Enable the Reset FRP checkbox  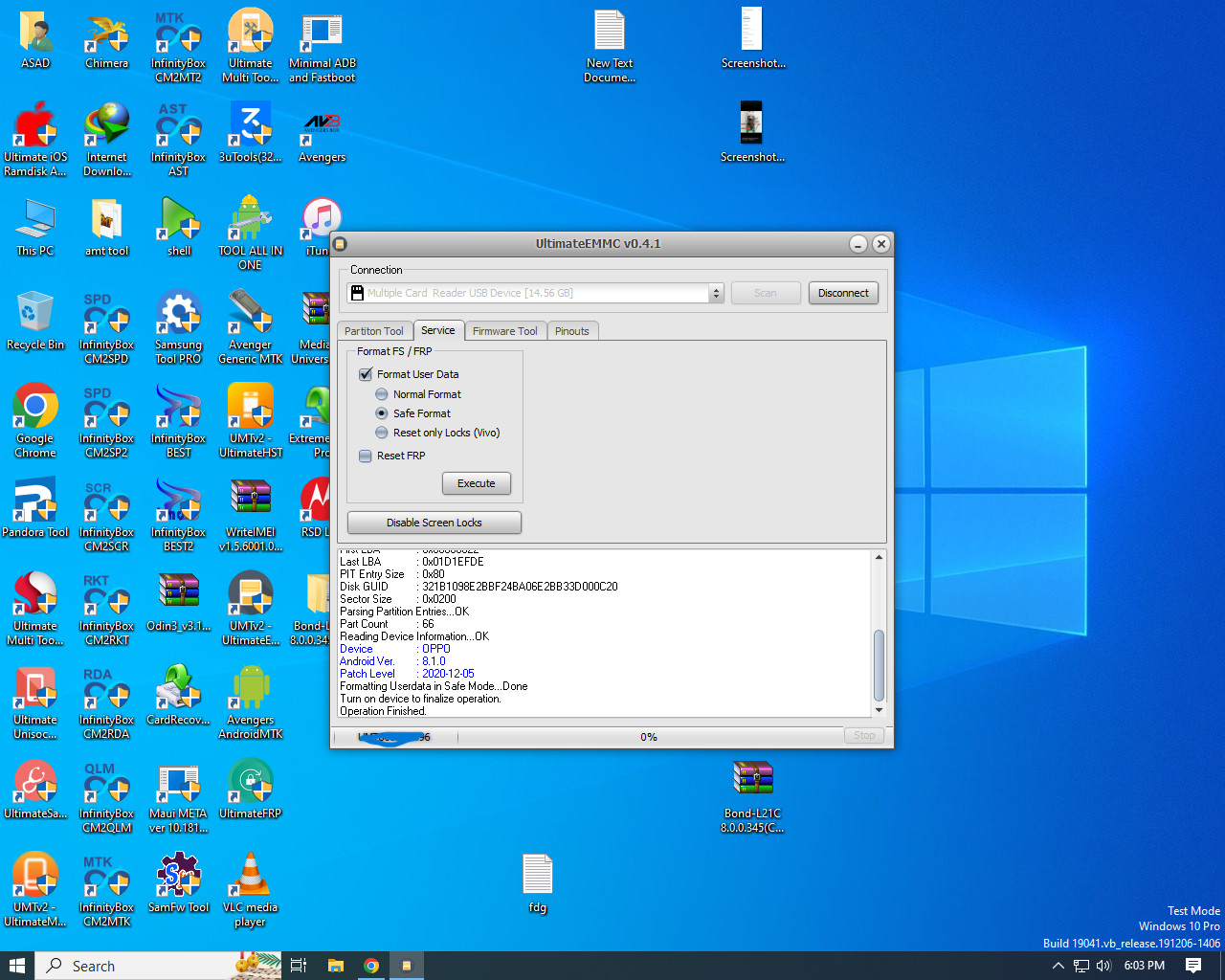click(x=366, y=456)
